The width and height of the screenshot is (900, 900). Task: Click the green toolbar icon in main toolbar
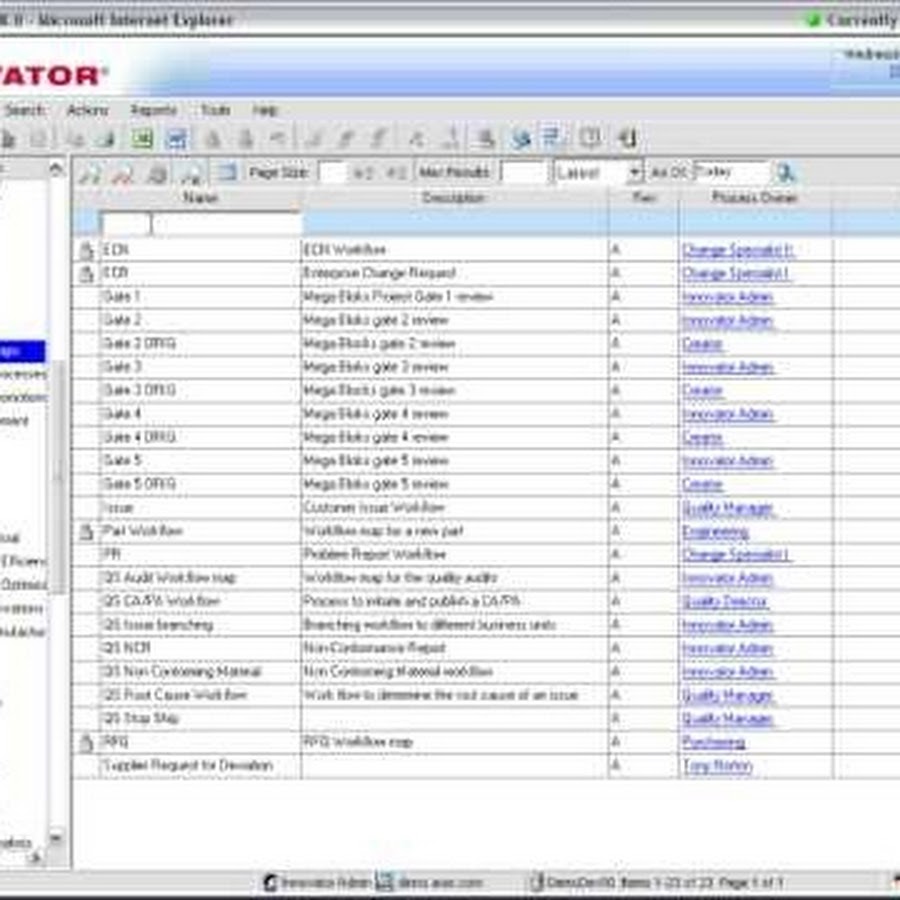pos(143,139)
